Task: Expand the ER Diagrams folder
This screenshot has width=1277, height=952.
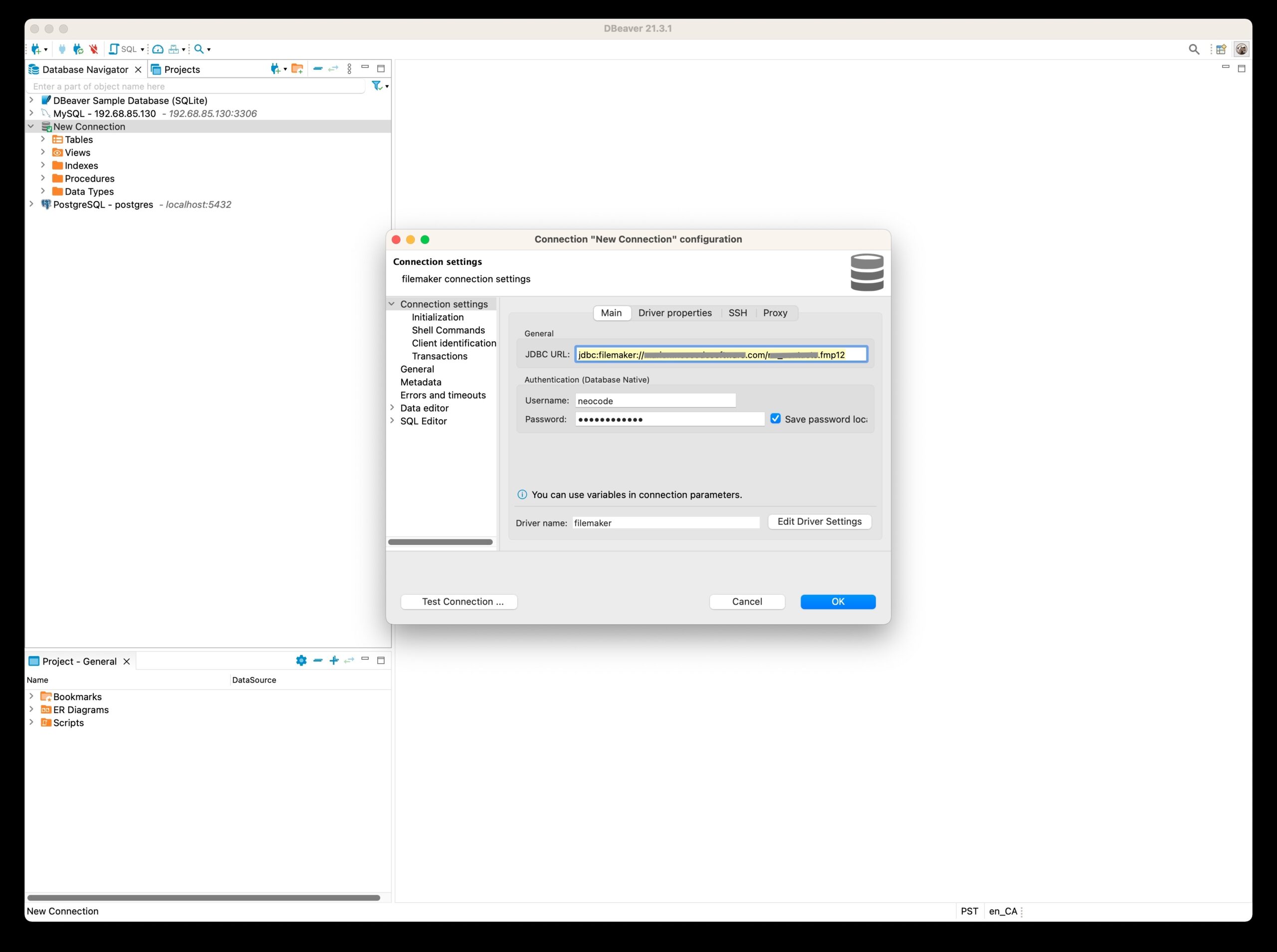Action: 32,710
